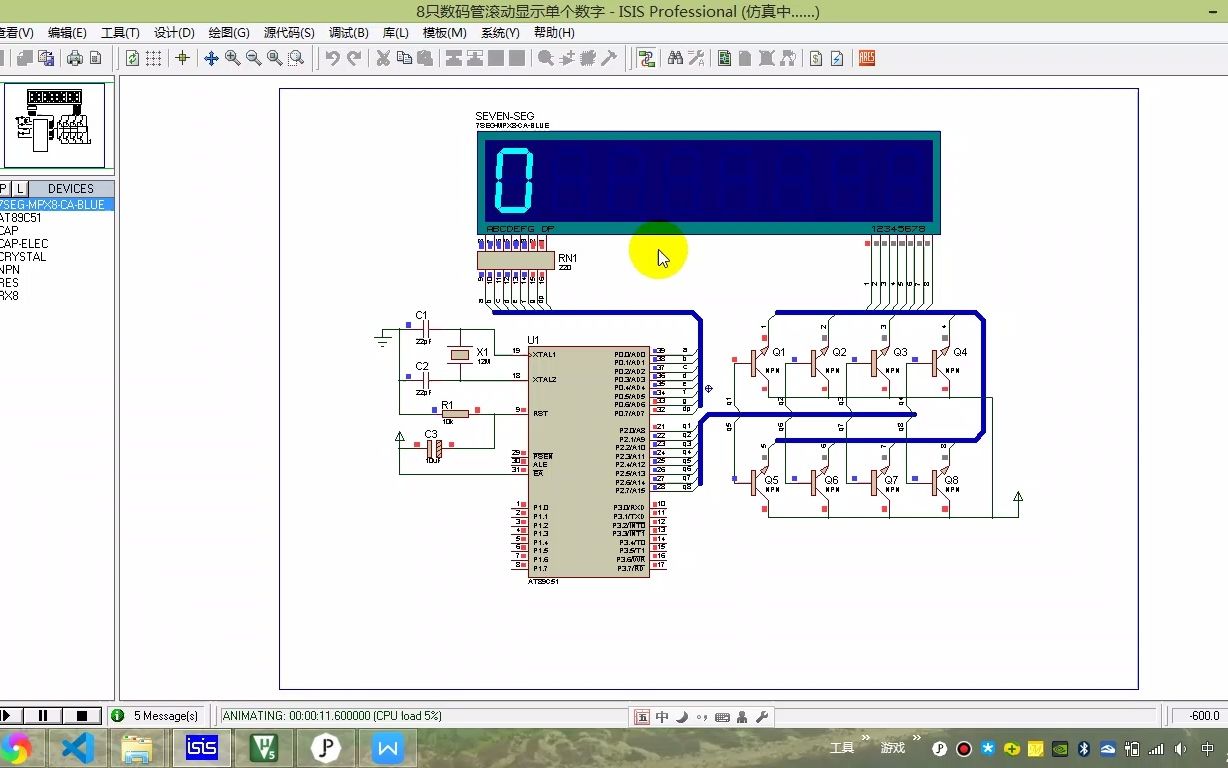Screen dimensions: 1228x768
Task: Click the ARES PCB layout icon
Action: click(867, 58)
